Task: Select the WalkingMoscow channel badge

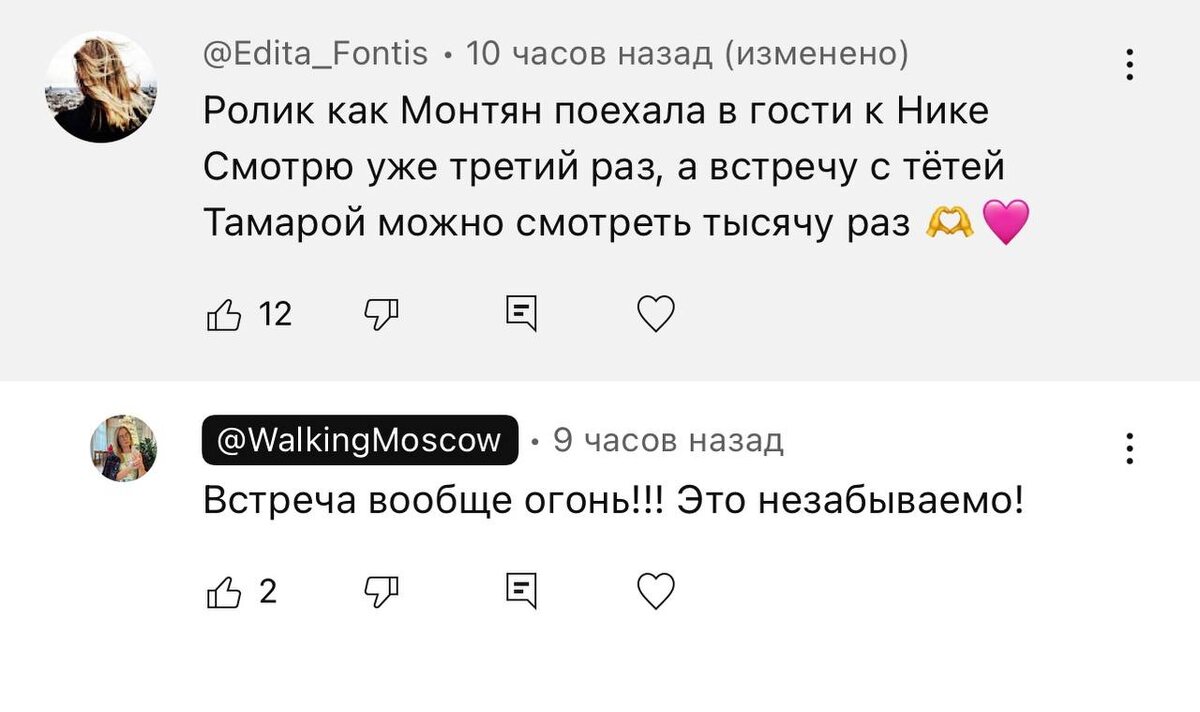Action: click(x=360, y=439)
